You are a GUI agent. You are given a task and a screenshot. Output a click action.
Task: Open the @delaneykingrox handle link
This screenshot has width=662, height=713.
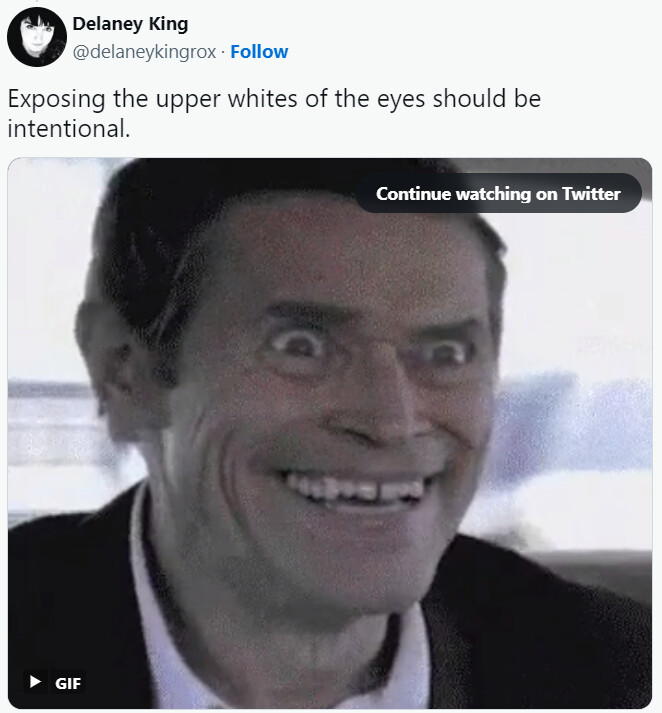[144, 52]
